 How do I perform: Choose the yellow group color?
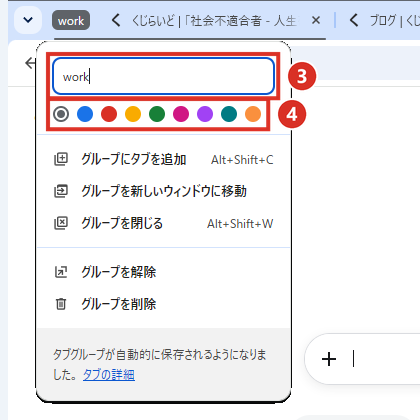[133, 114]
